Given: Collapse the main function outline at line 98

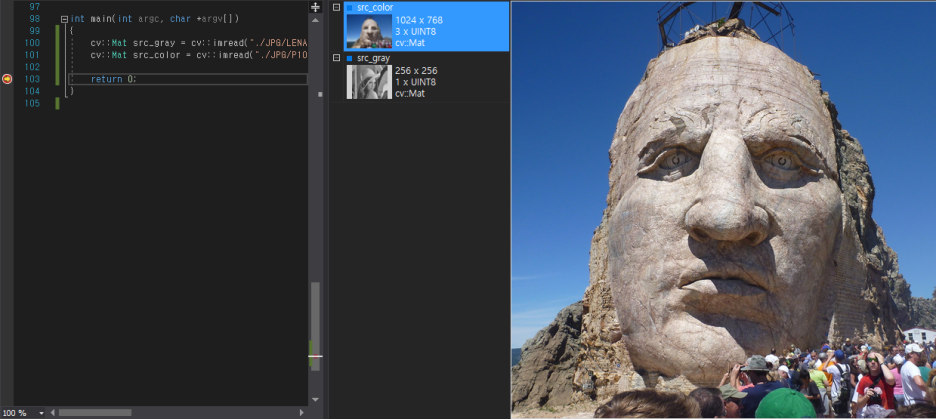Looking at the screenshot, I should tap(64, 19).
